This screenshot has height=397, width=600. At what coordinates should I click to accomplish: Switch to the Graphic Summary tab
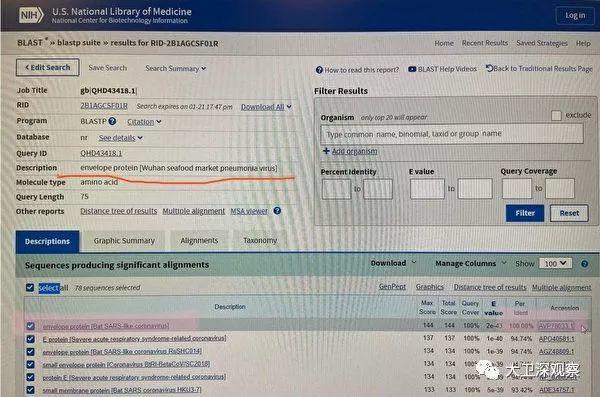[x=124, y=241]
